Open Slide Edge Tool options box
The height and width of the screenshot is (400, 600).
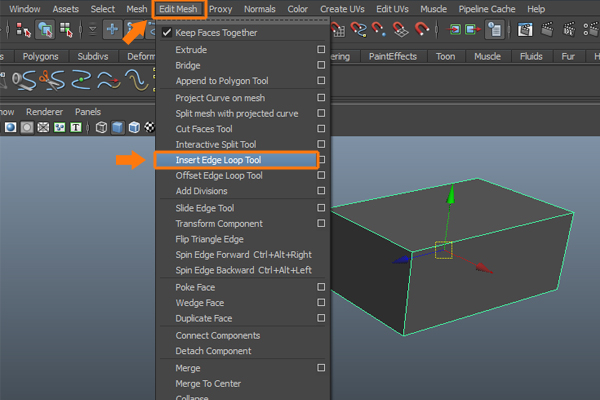coord(321,208)
